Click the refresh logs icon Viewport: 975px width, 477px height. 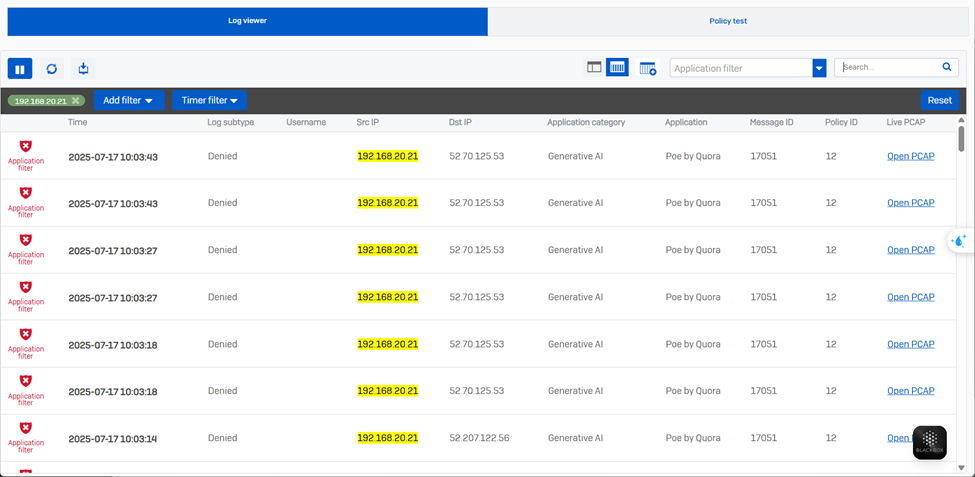52,68
